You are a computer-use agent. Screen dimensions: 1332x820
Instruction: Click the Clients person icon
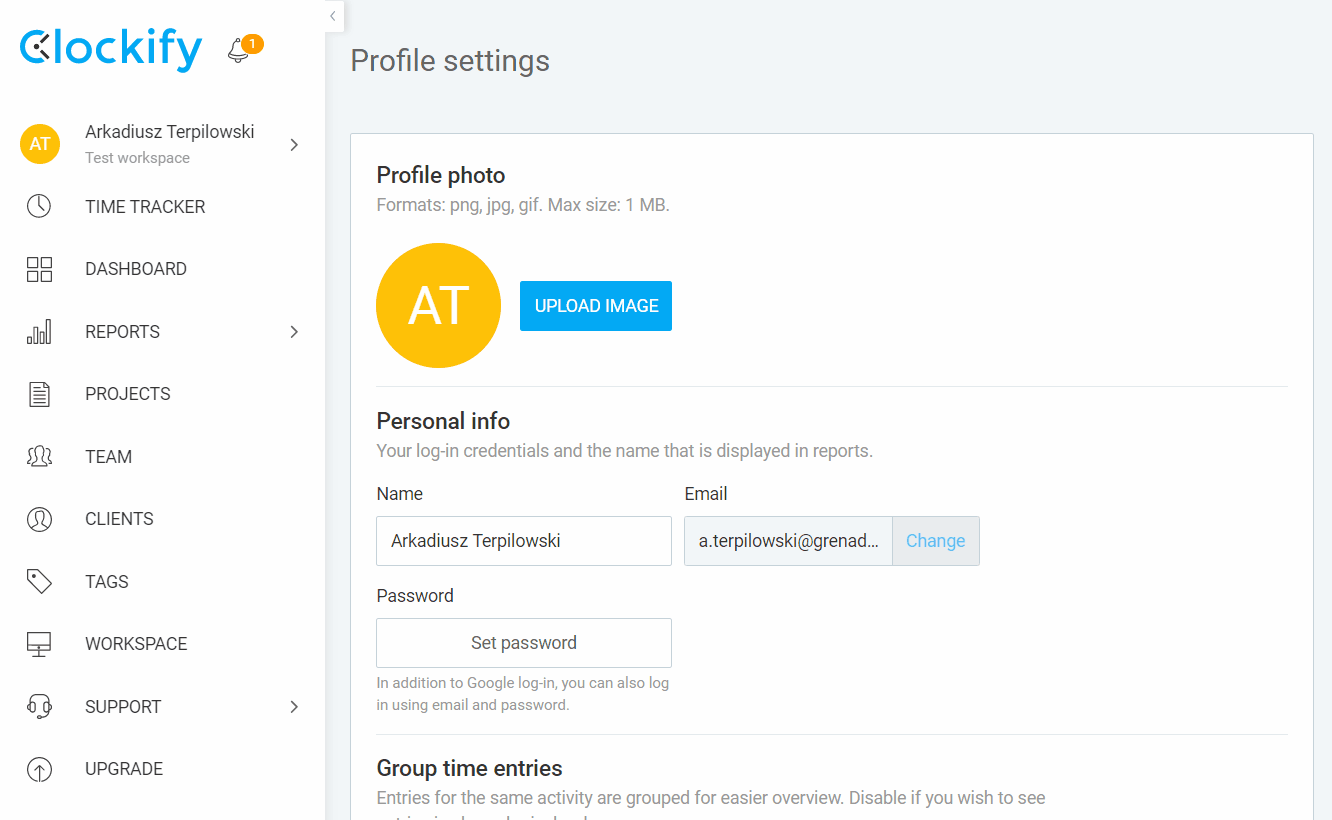[x=39, y=519]
